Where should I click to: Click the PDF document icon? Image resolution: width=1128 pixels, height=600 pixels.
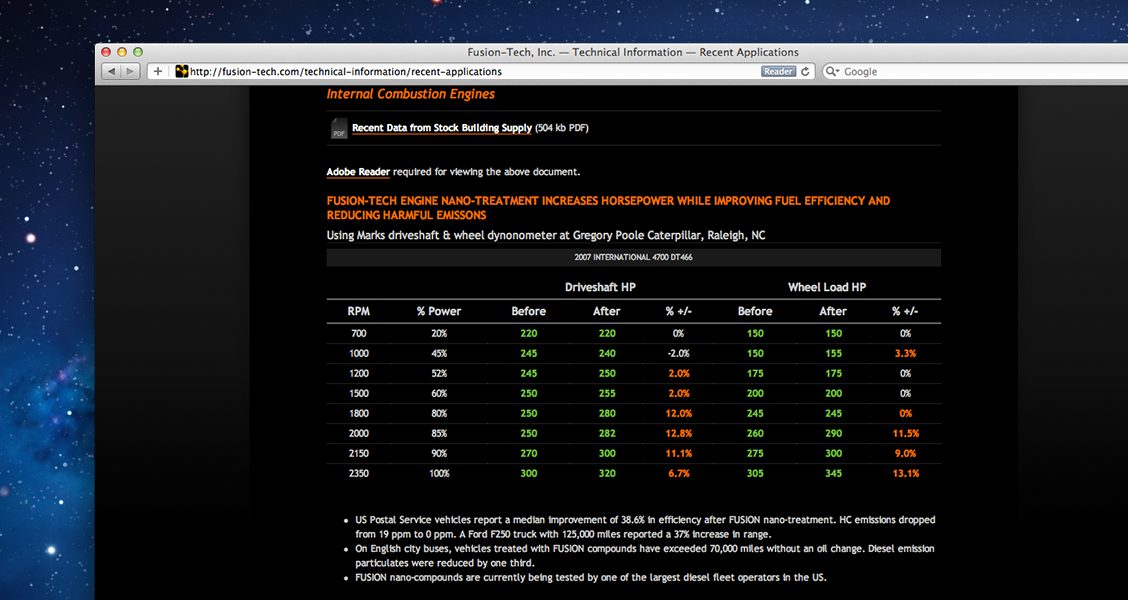tap(338, 129)
